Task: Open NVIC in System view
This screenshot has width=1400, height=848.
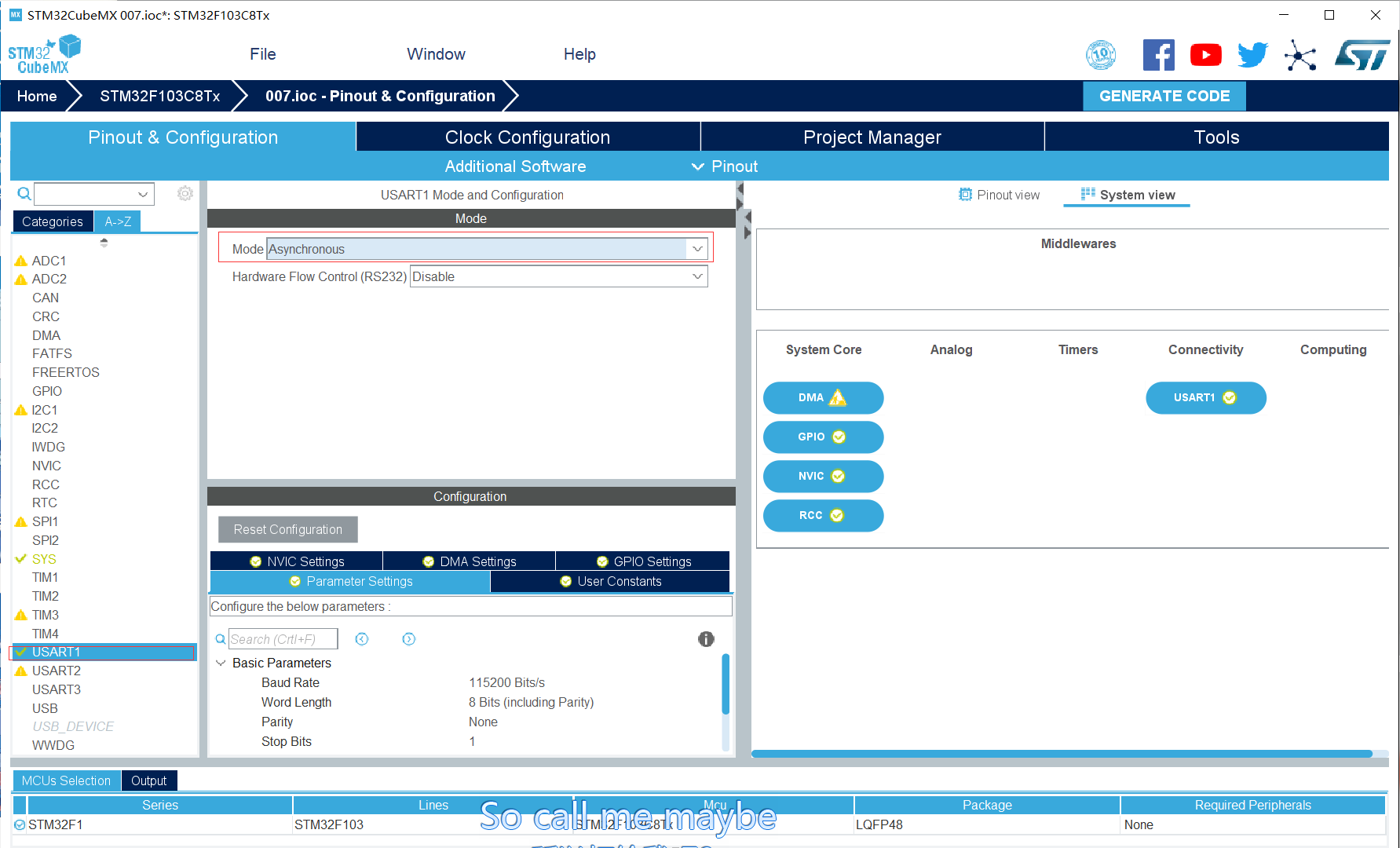Action: click(x=823, y=477)
